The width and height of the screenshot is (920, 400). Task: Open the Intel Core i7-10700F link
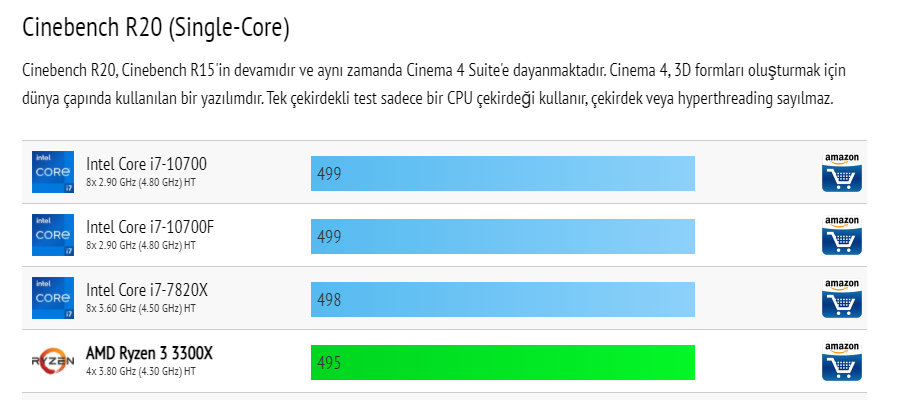click(x=150, y=227)
